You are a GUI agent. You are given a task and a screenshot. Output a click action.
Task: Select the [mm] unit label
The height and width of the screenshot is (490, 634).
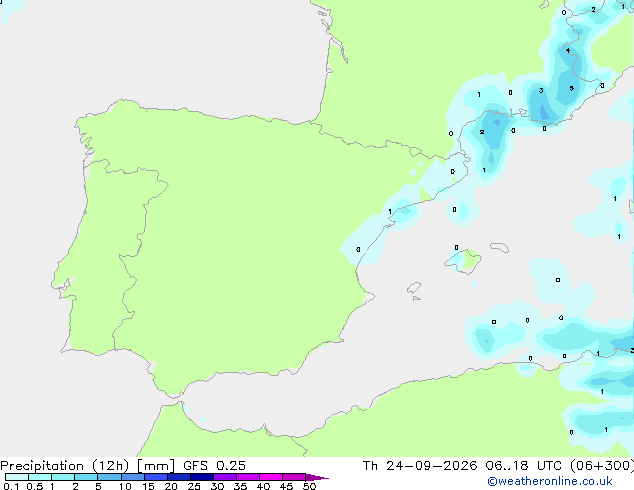156,466
